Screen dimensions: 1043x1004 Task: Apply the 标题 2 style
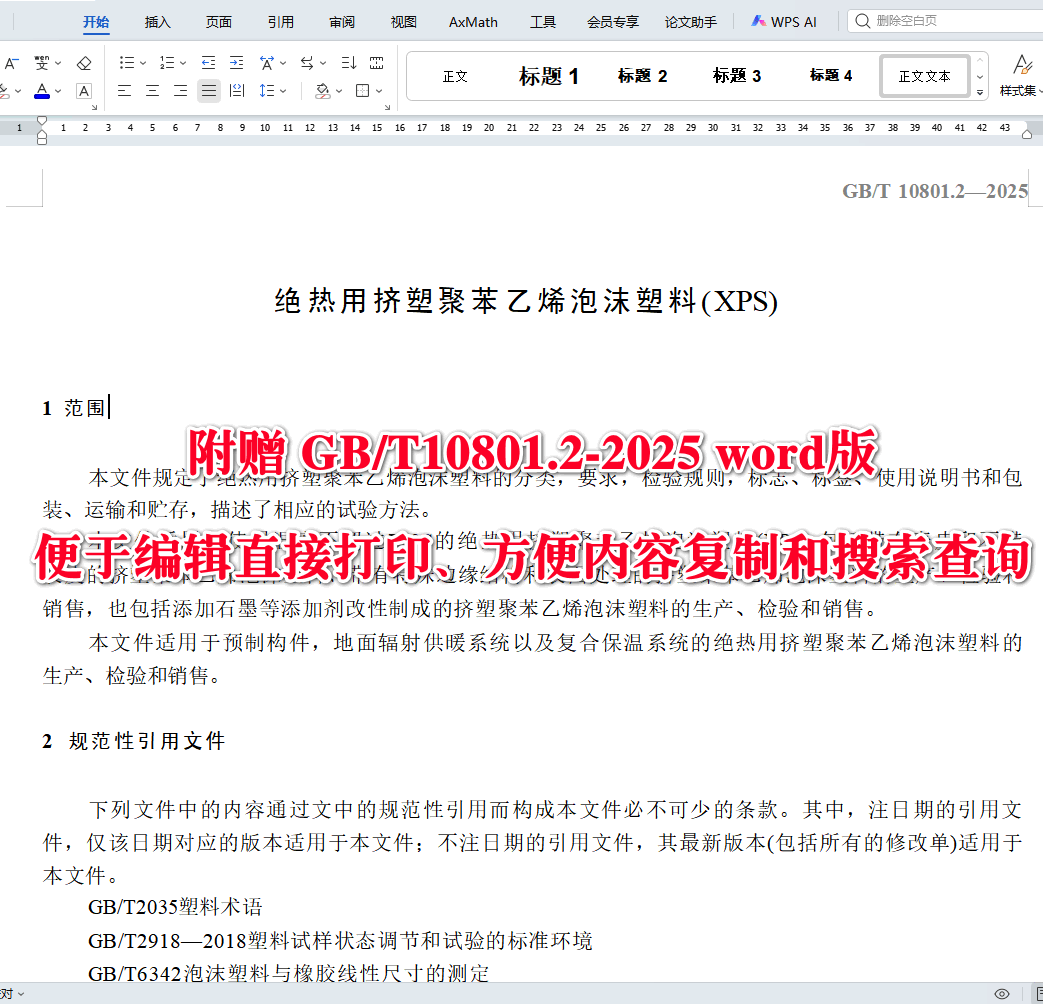coord(643,77)
